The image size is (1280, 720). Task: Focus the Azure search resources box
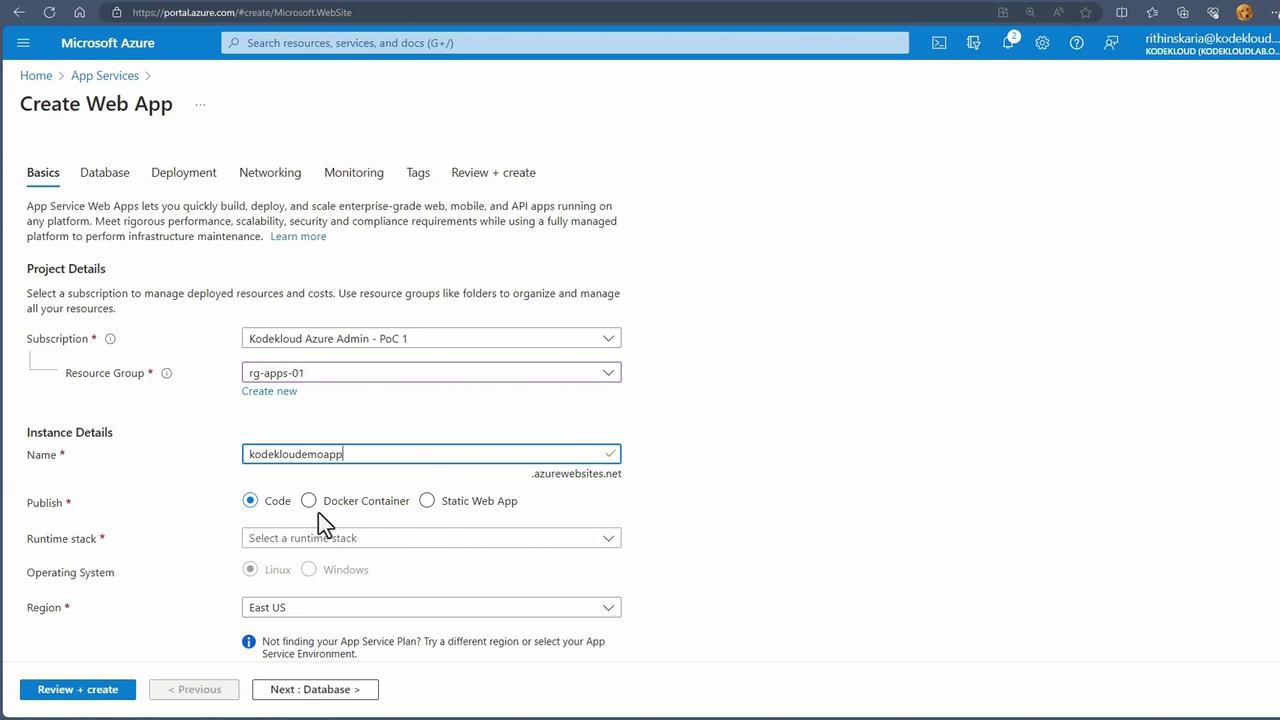tap(565, 43)
